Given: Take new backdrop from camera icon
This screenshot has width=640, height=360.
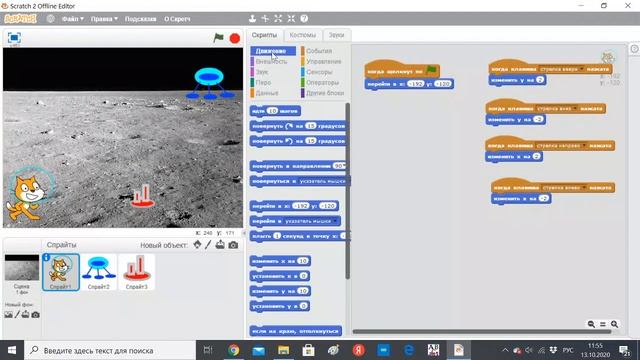Looking at the screenshot, I should pos(36,315).
